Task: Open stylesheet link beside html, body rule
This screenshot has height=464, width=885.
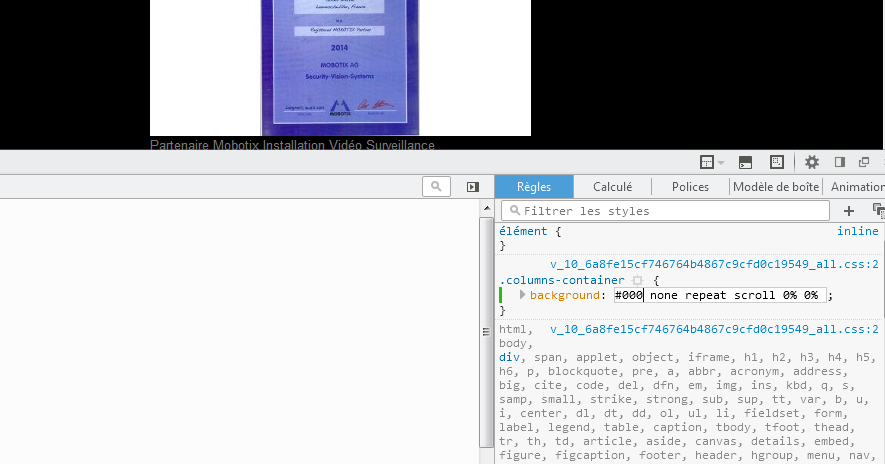Action: click(714, 329)
